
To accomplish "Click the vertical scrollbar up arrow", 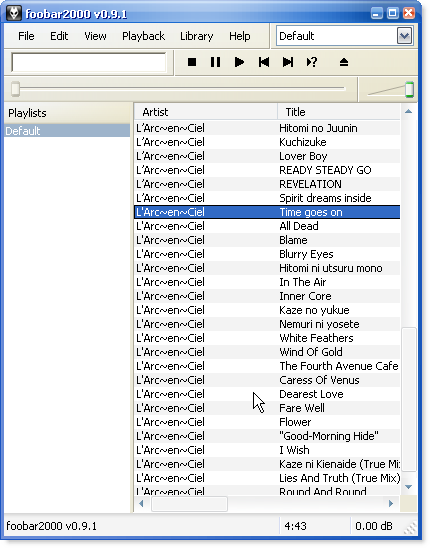I will [408, 111].
